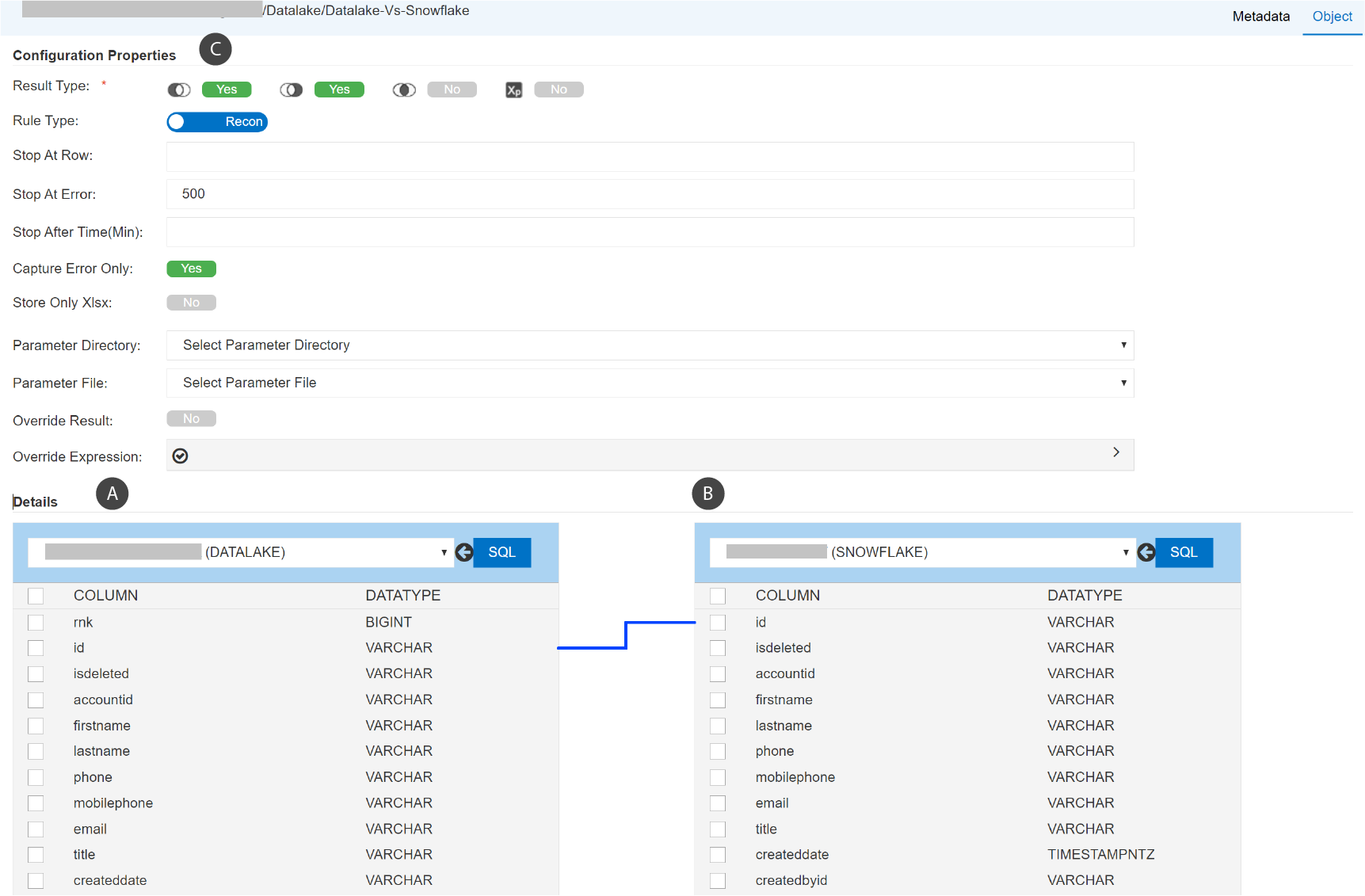Check the Datalake isdeleted column checkbox
Image resolution: width=1365 pixels, height=896 pixels.
pos(36,674)
